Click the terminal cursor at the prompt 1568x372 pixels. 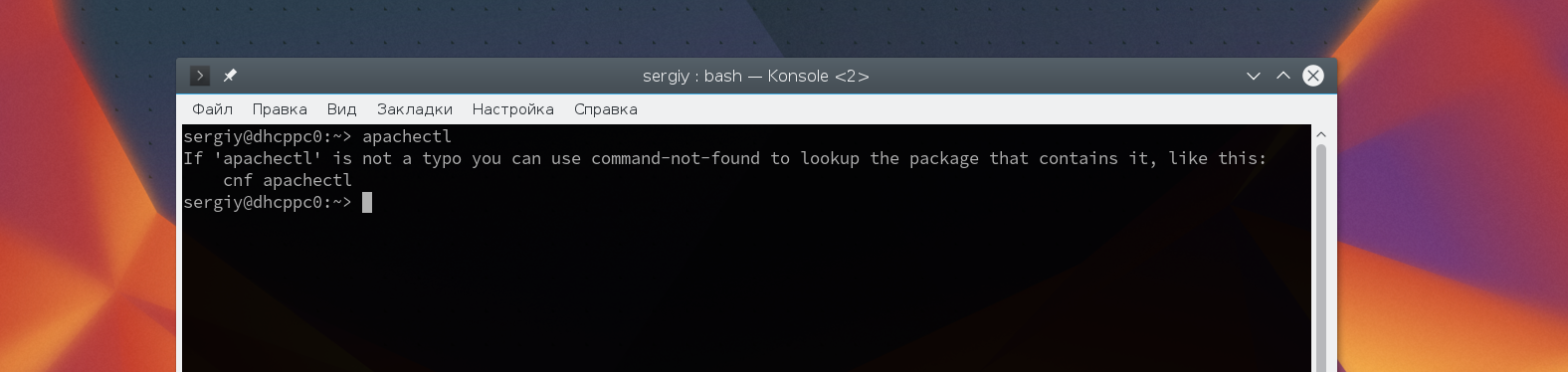(367, 202)
